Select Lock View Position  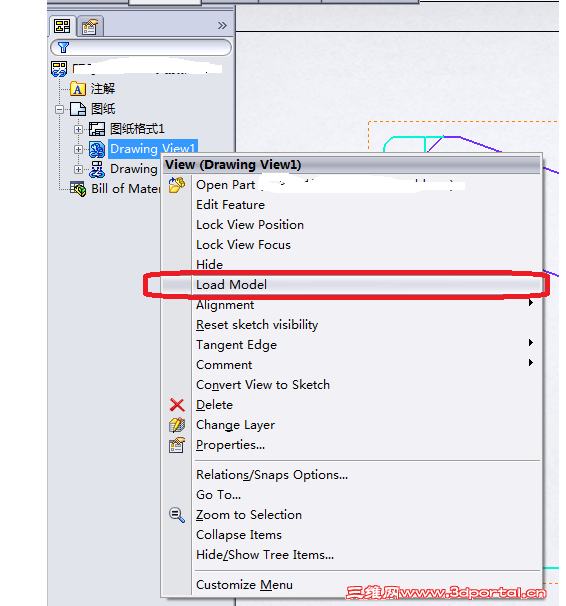pos(250,225)
